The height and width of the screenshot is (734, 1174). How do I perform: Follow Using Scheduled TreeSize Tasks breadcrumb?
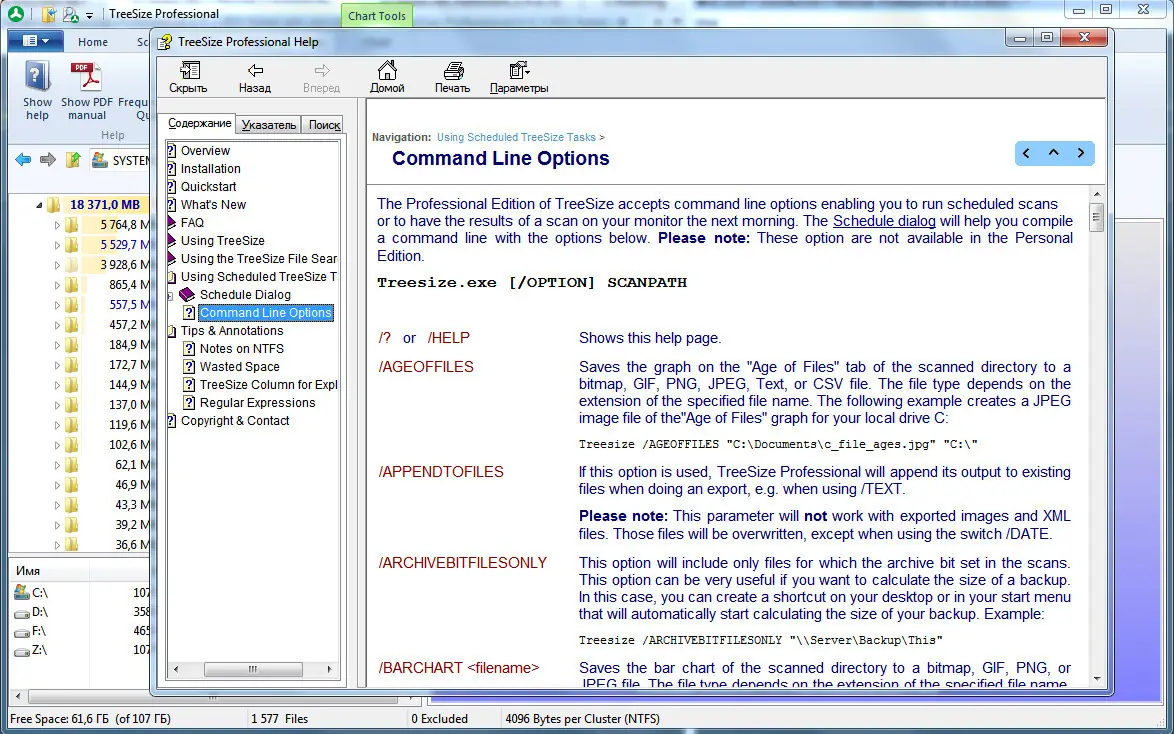click(x=517, y=137)
